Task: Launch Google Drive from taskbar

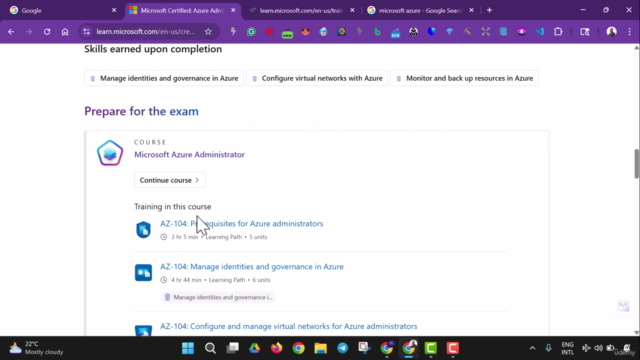Action: point(254,348)
